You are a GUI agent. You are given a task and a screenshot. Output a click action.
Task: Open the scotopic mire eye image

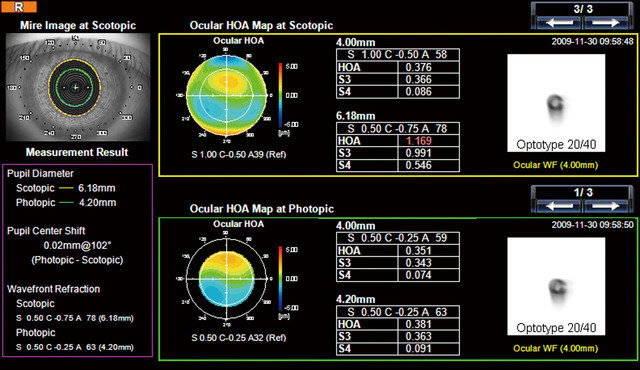pyautogui.click(x=78, y=87)
